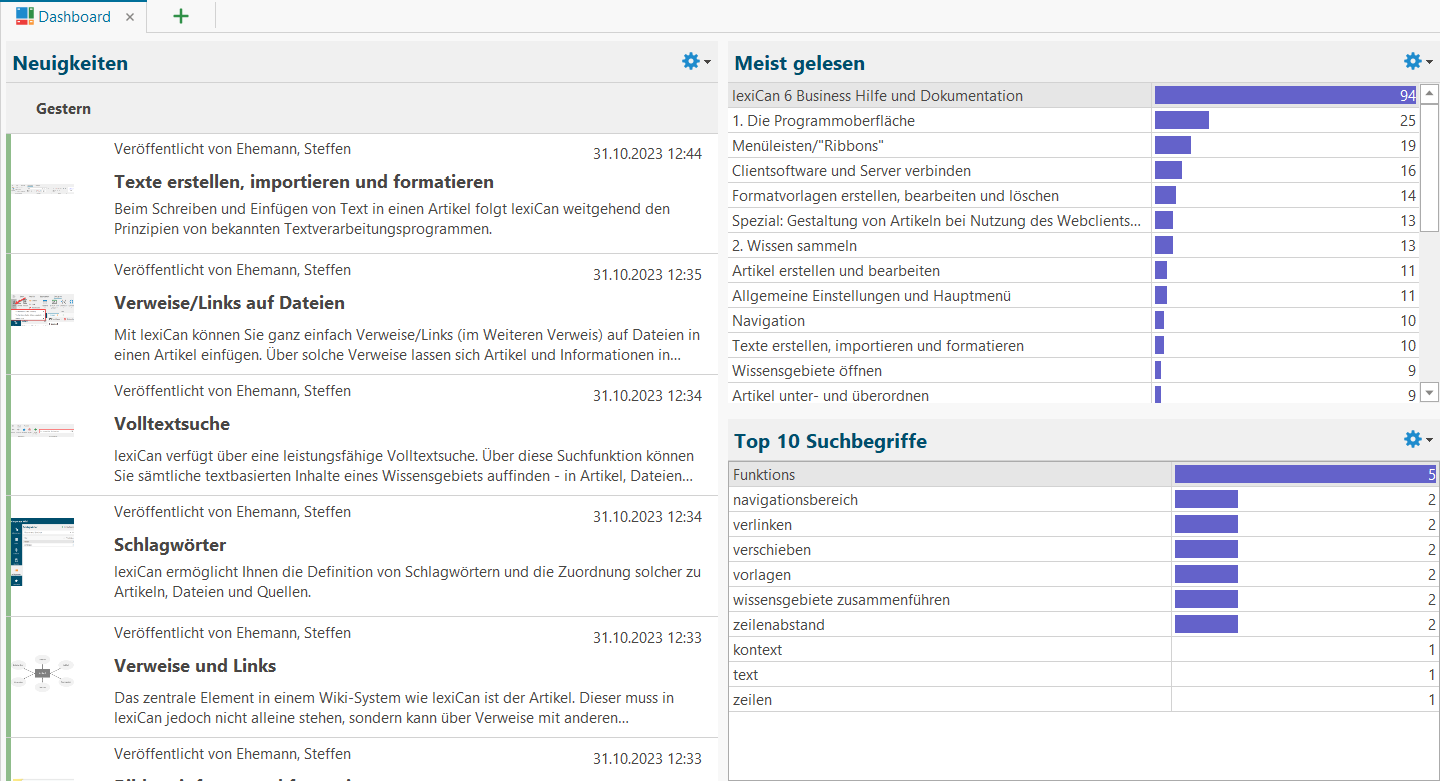Close the Dashboard tab

point(131,17)
